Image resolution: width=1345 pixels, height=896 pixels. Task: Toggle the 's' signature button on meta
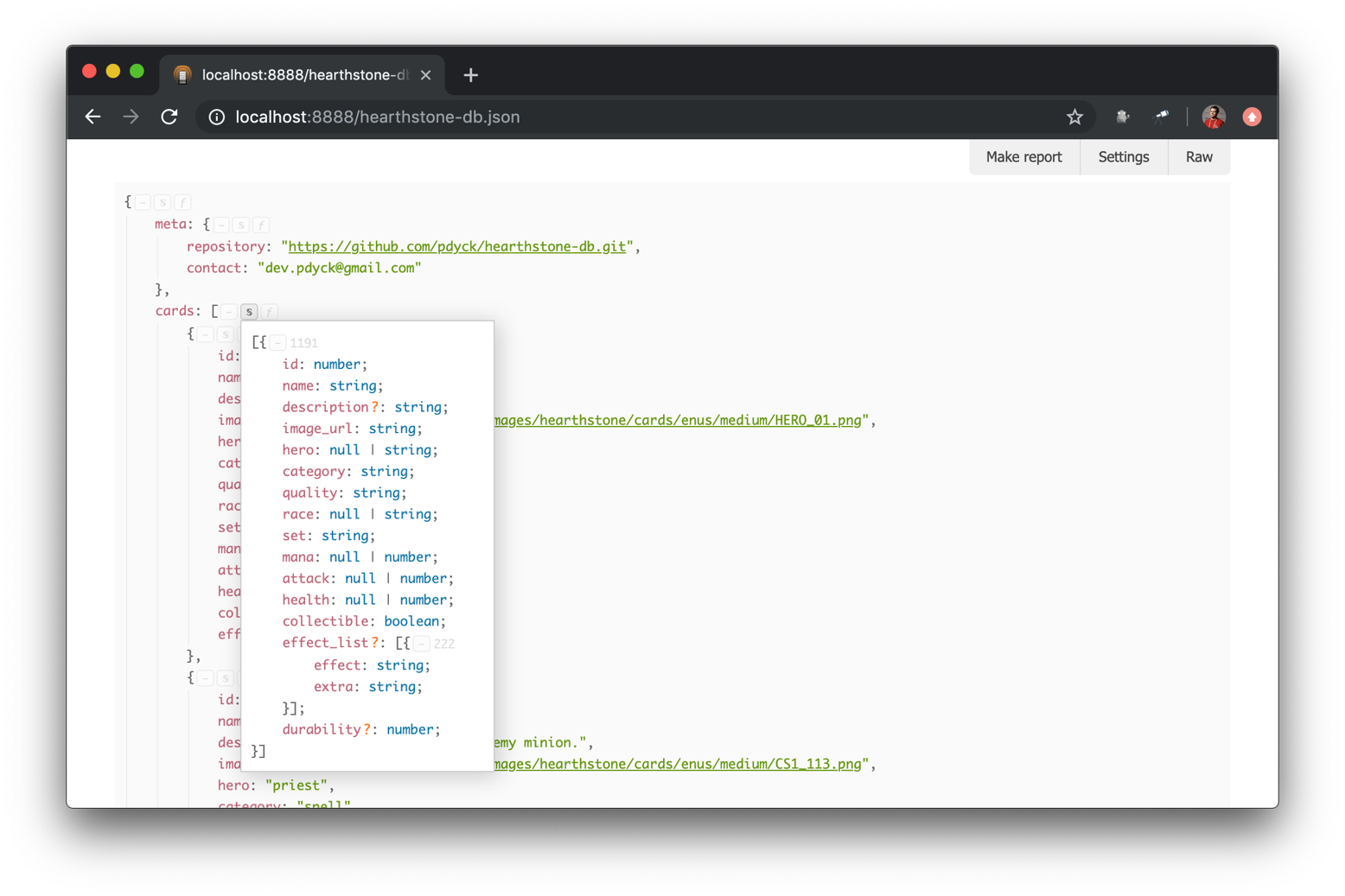click(241, 225)
